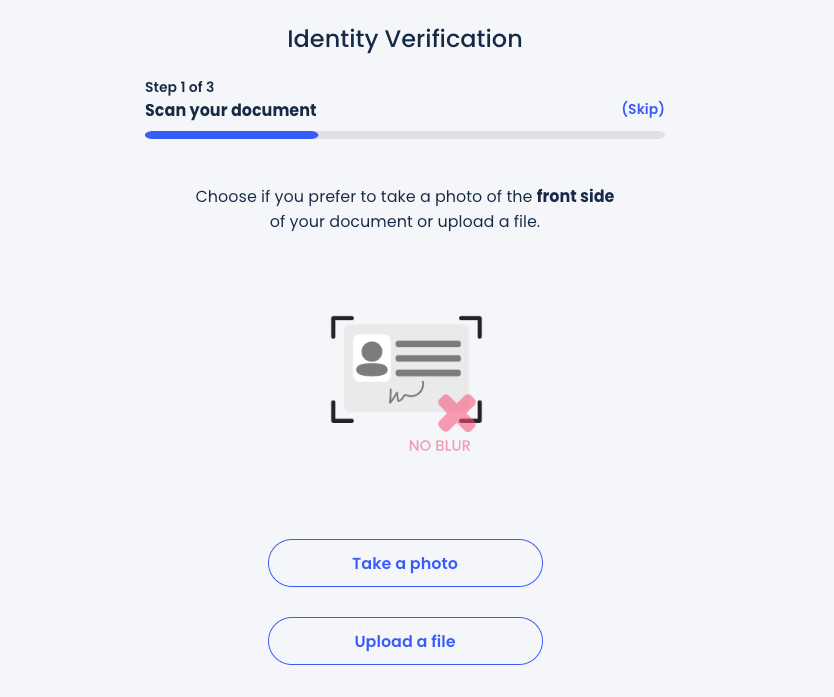Click the Scan your document heading
Viewport: 834px width, 697px height.
point(231,110)
